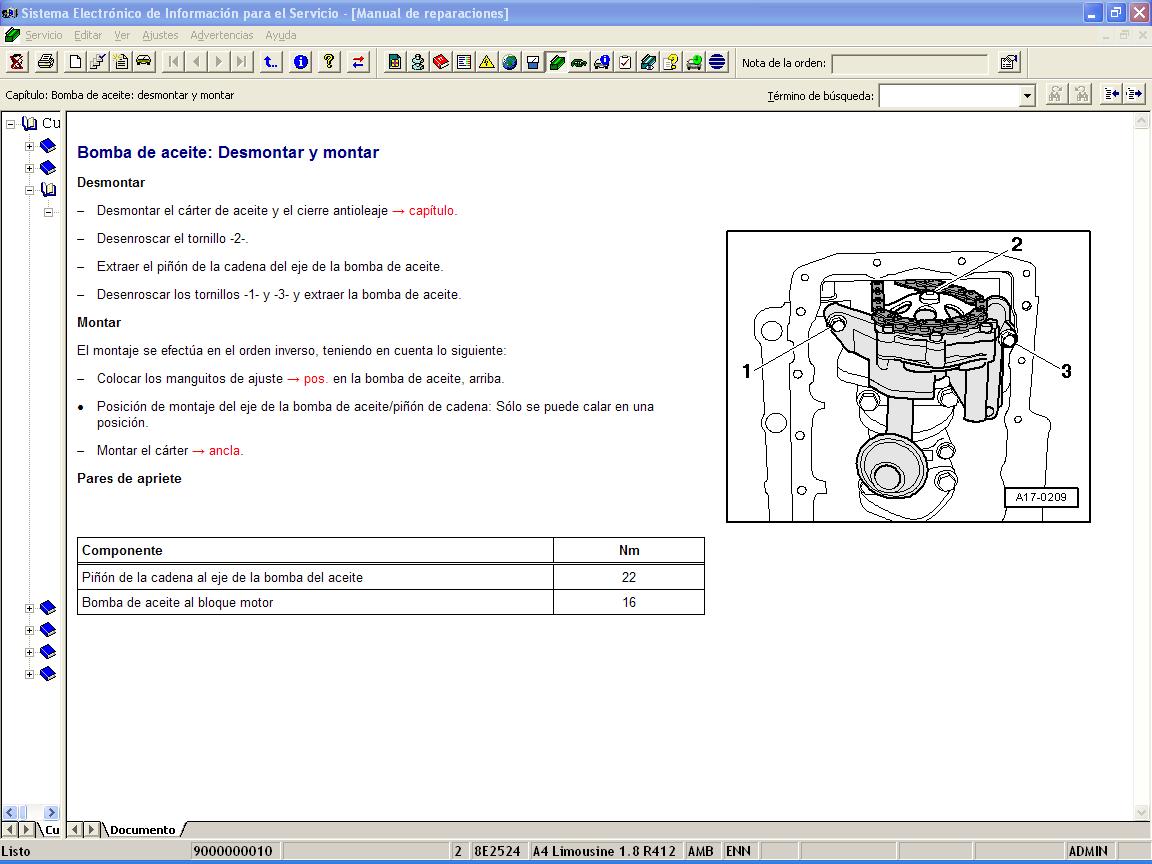The width and height of the screenshot is (1152, 864).
Task: Click the first greyed binoculars search icon
Action: [x=1056, y=94]
